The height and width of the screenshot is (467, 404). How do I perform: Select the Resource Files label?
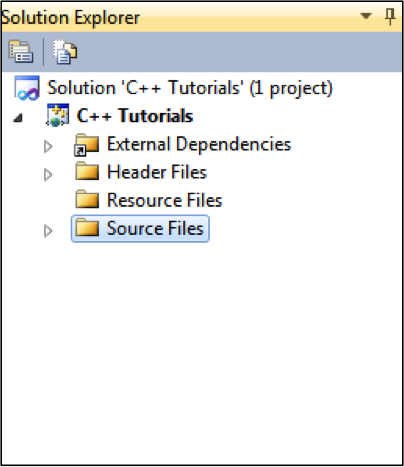coord(164,200)
